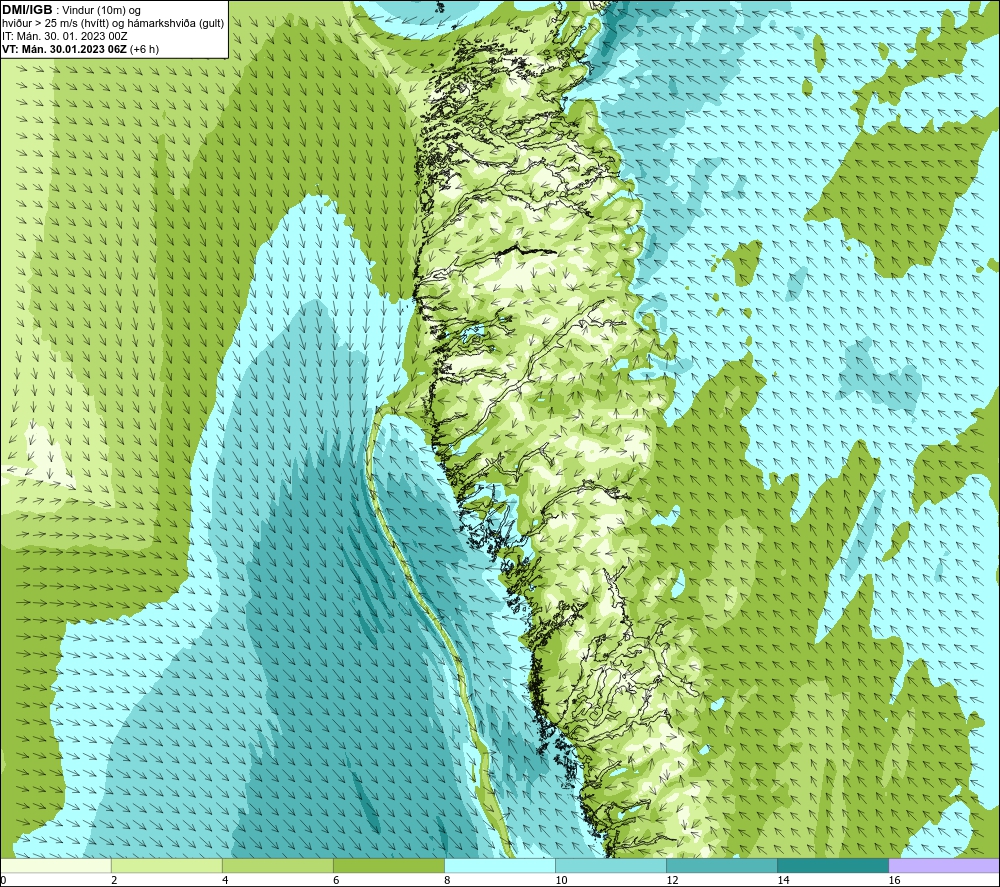The width and height of the screenshot is (1000, 887).
Task: Click the legend value '10'
Action: click(561, 880)
